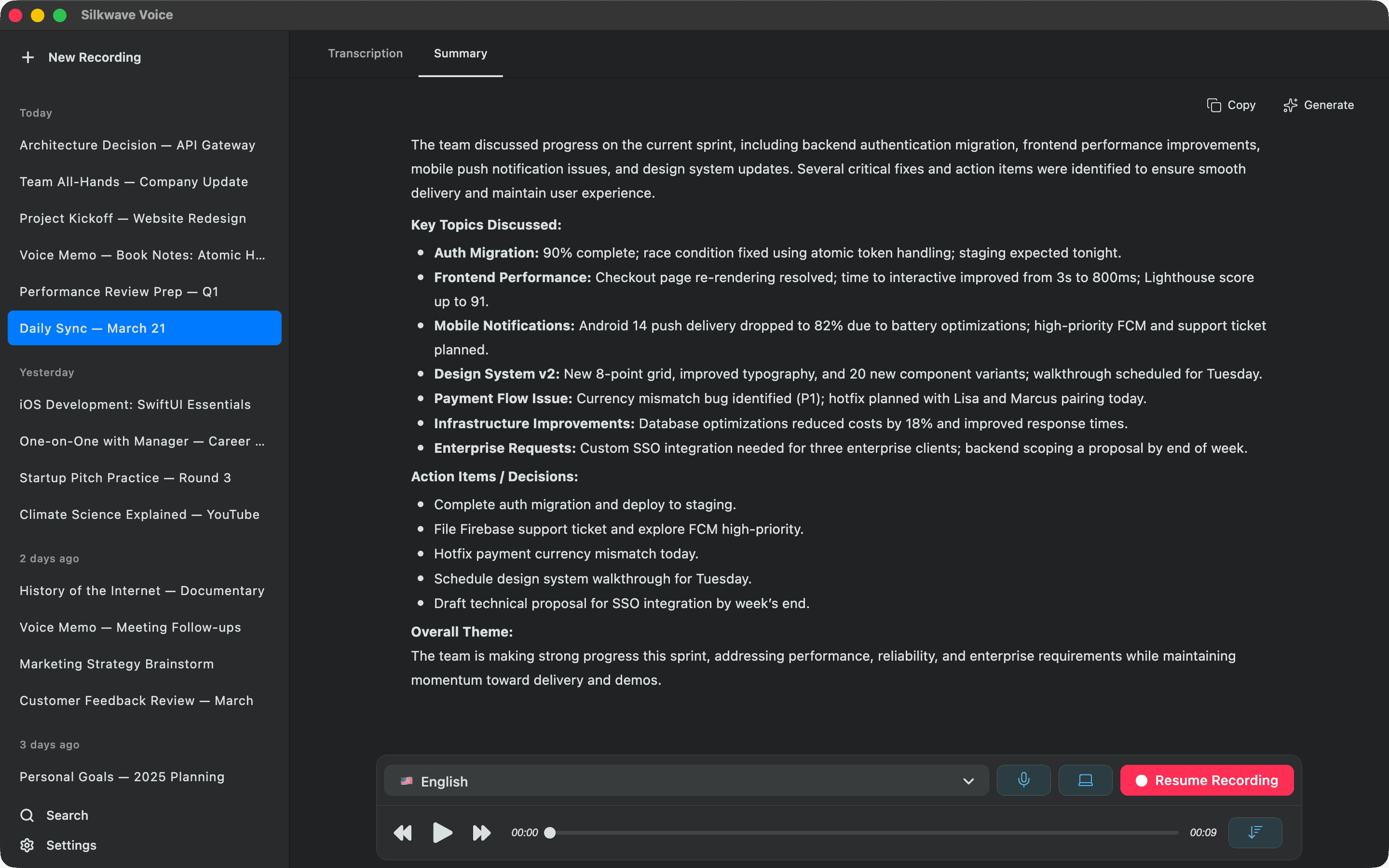The width and height of the screenshot is (1389, 868).
Task: Select the microphone input icon
Action: (x=1023, y=780)
